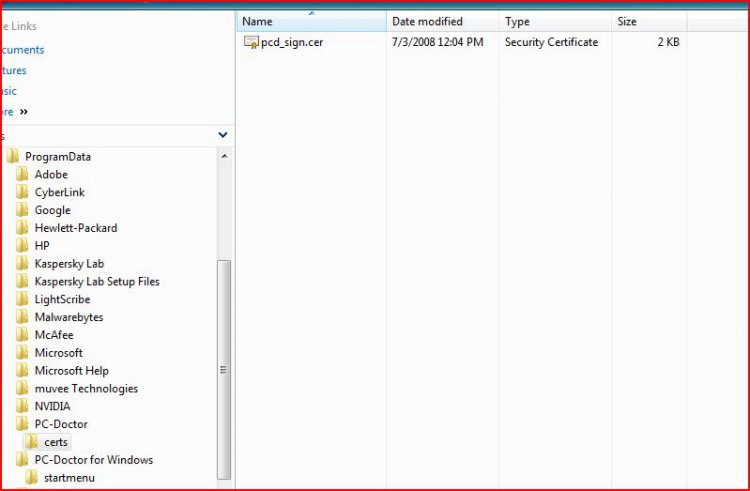750x491 pixels.
Task: Click the pcd_sign.cer certificate file icon
Action: [251, 42]
